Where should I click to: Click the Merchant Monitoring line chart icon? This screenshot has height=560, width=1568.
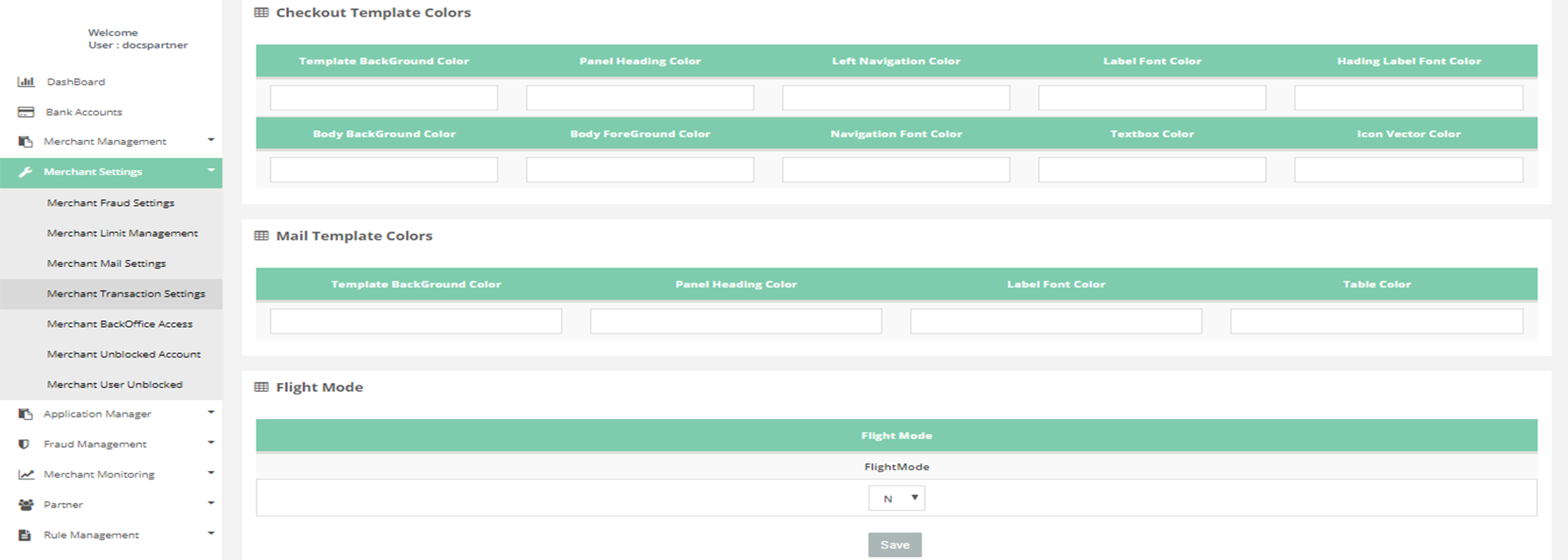(x=26, y=474)
